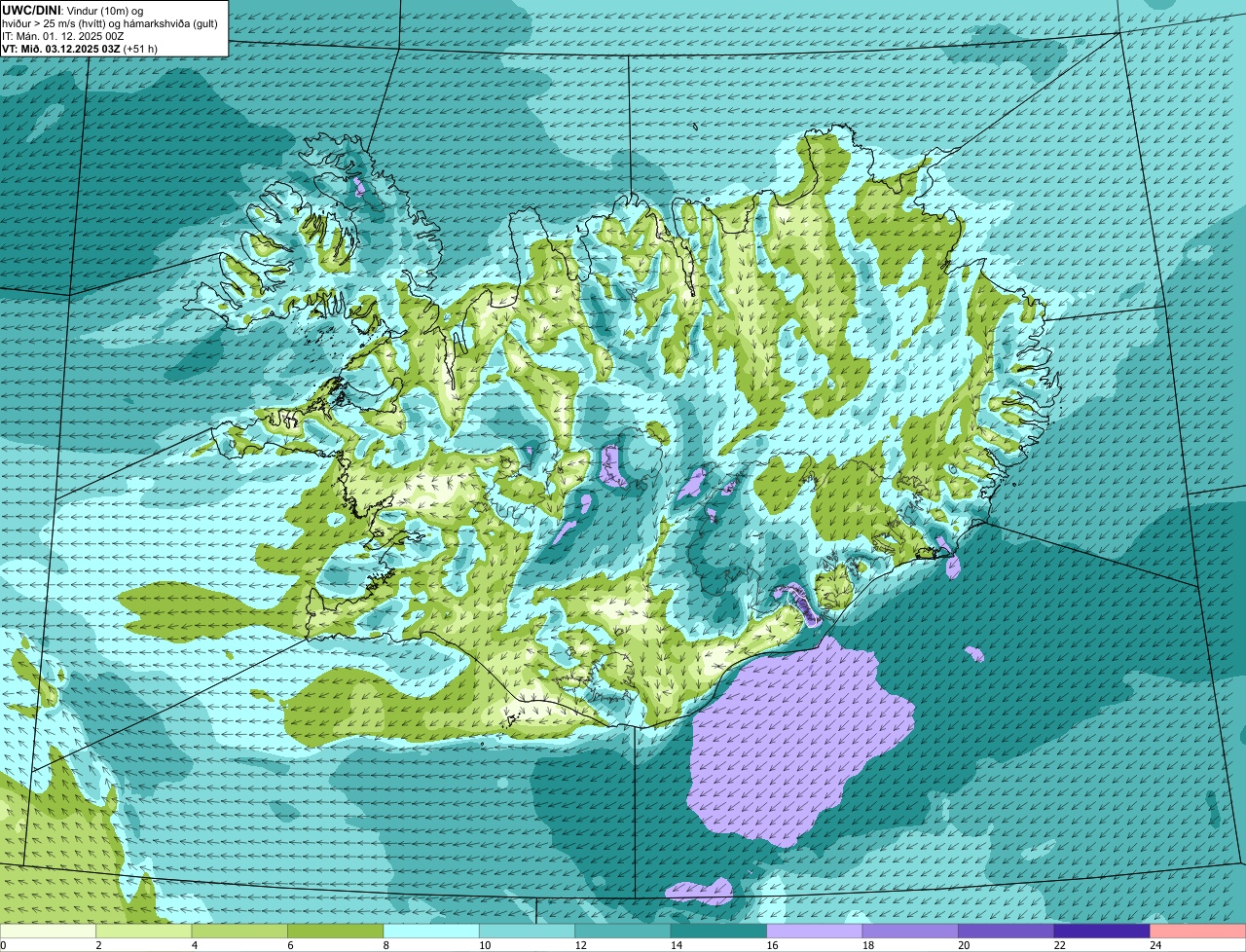Pick the 20–22 m/s violet legend swatch
This screenshot has width=1246, height=952.
click(1007, 932)
